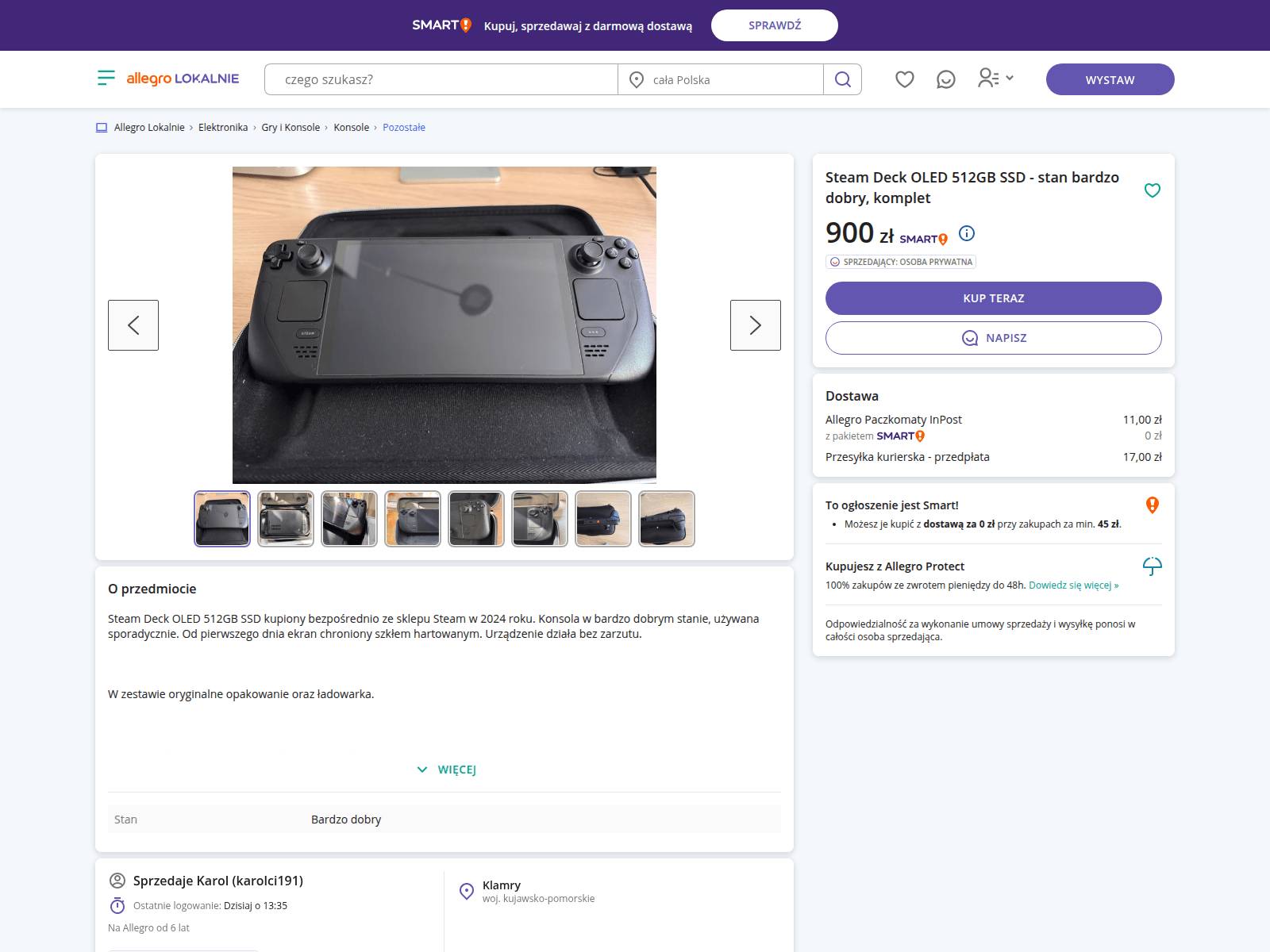The width and height of the screenshot is (1270, 952).
Task: Select seventh photo thumbnail
Action: pos(603,519)
